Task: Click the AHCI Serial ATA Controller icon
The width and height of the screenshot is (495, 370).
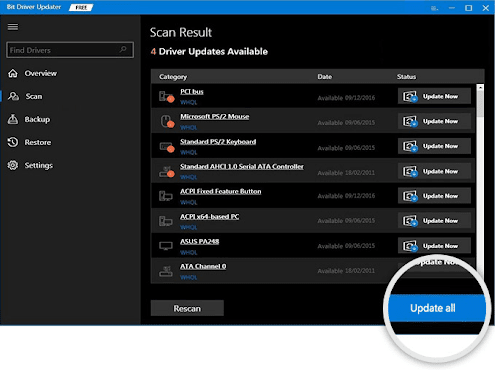Action: coord(167,172)
